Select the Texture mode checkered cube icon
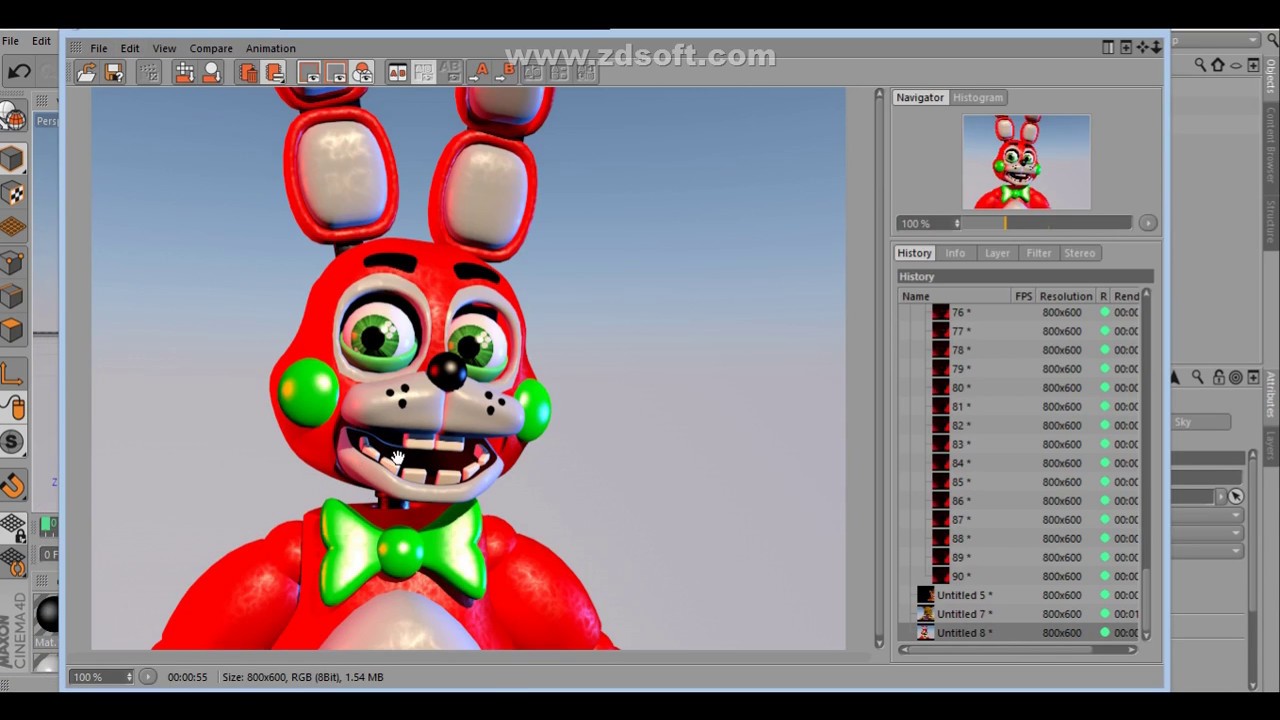1280x720 pixels. click(12, 193)
